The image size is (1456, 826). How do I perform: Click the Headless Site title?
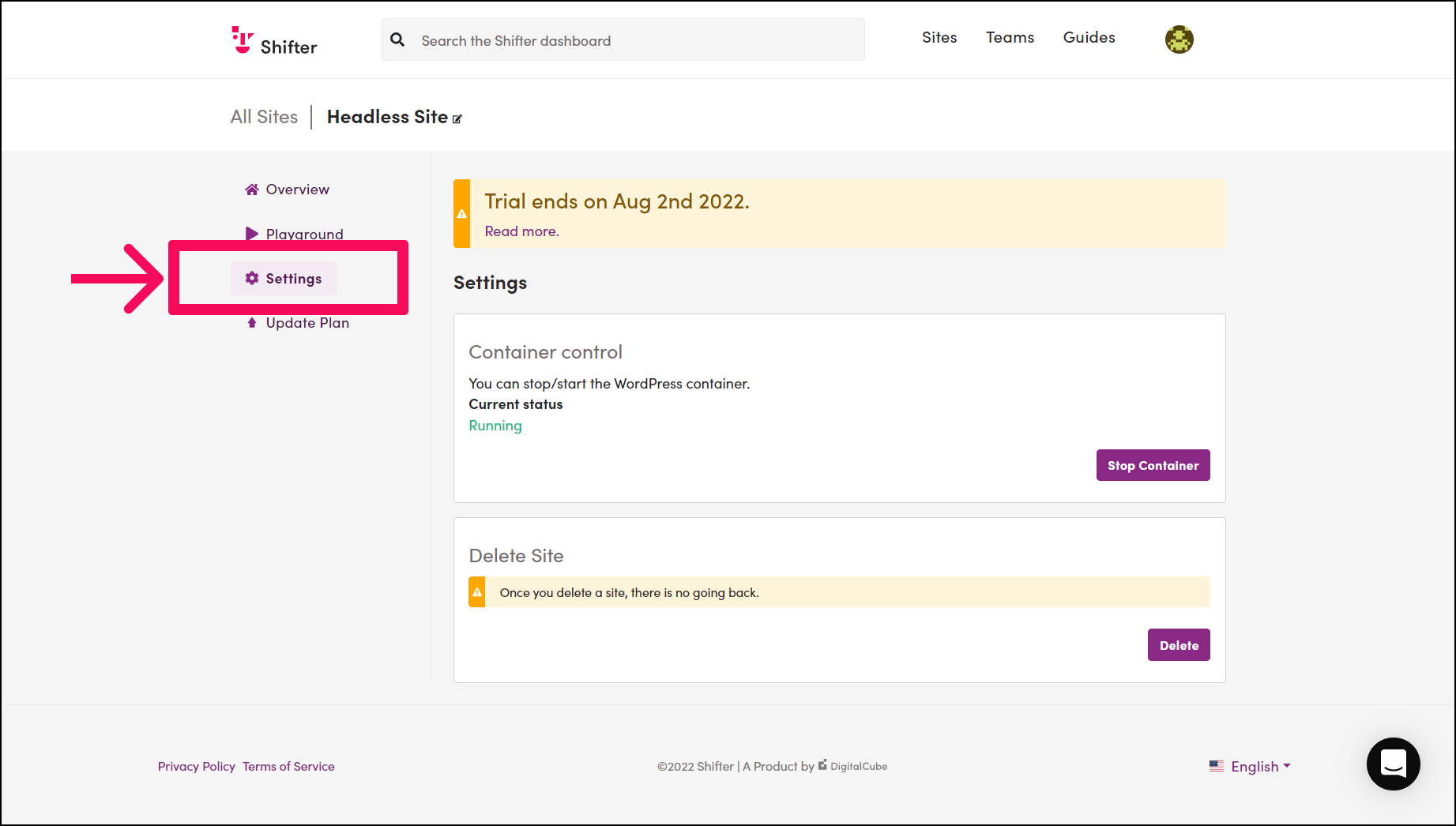coord(387,117)
